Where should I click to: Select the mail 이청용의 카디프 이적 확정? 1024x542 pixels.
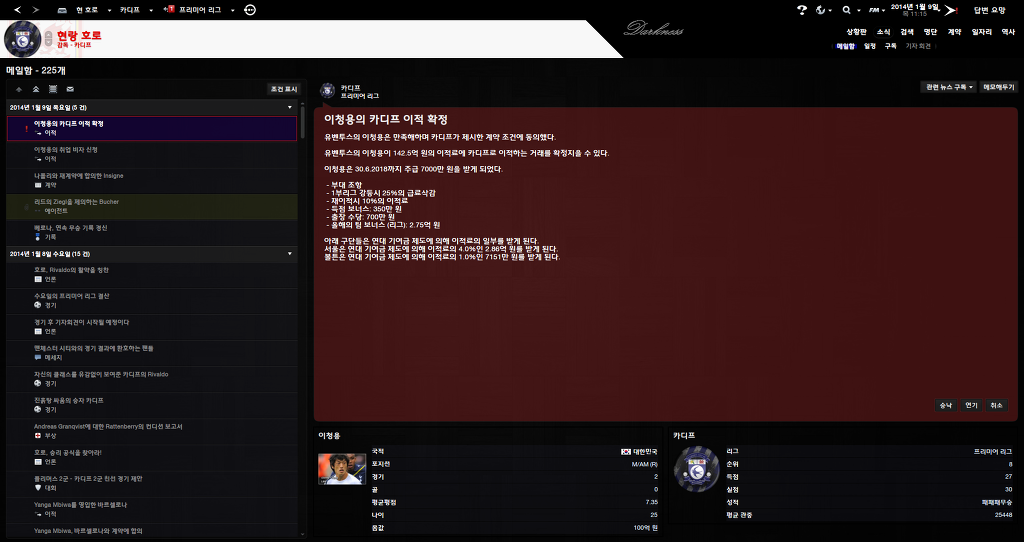tap(152, 128)
